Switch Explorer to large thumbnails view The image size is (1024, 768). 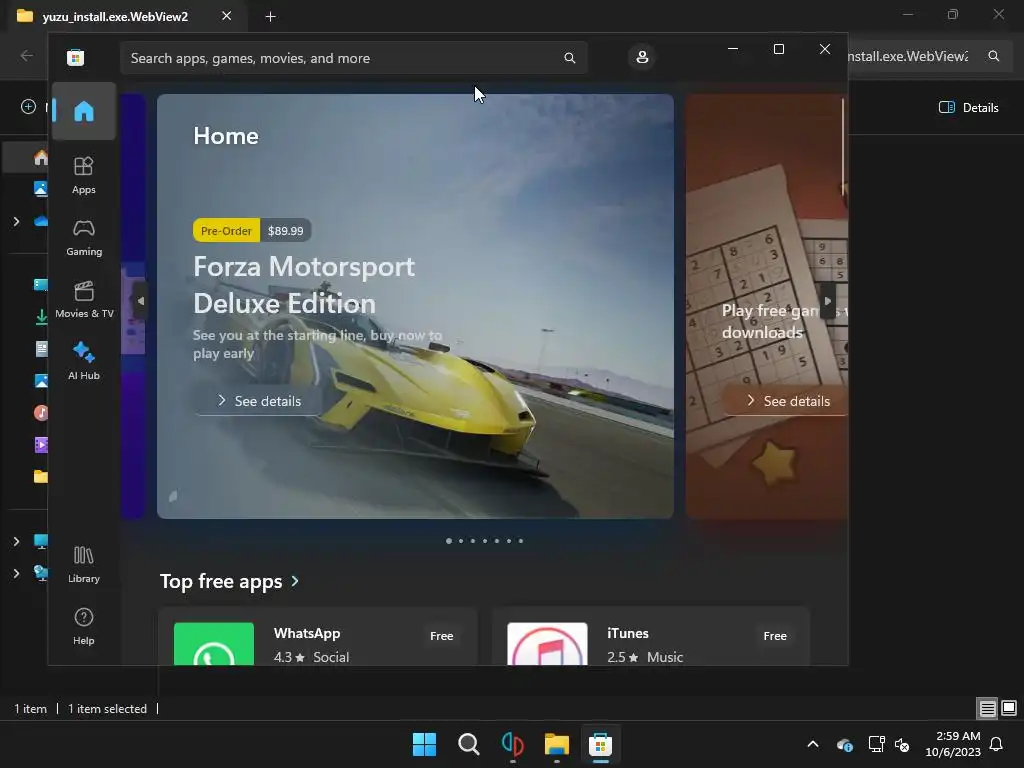(x=1009, y=709)
